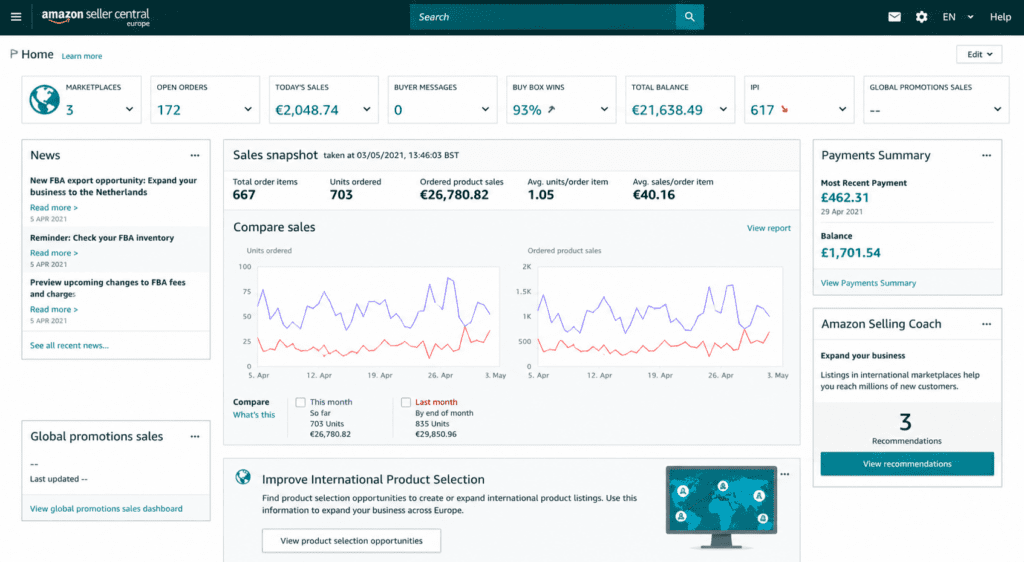The height and width of the screenshot is (562, 1024).
Task: Expand the Buyer Messages card dropdown
Action: click(x=485, y=110)
